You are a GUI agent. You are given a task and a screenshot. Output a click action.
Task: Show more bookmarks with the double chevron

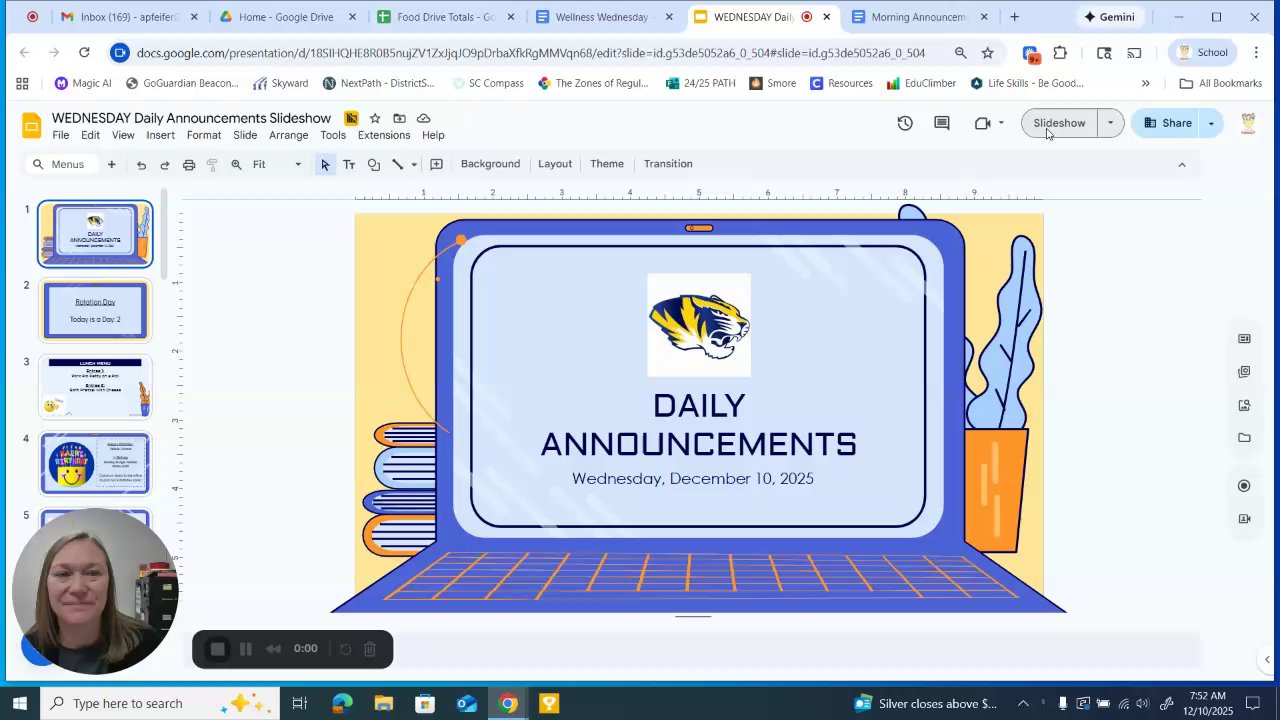tap(1146, 83)
